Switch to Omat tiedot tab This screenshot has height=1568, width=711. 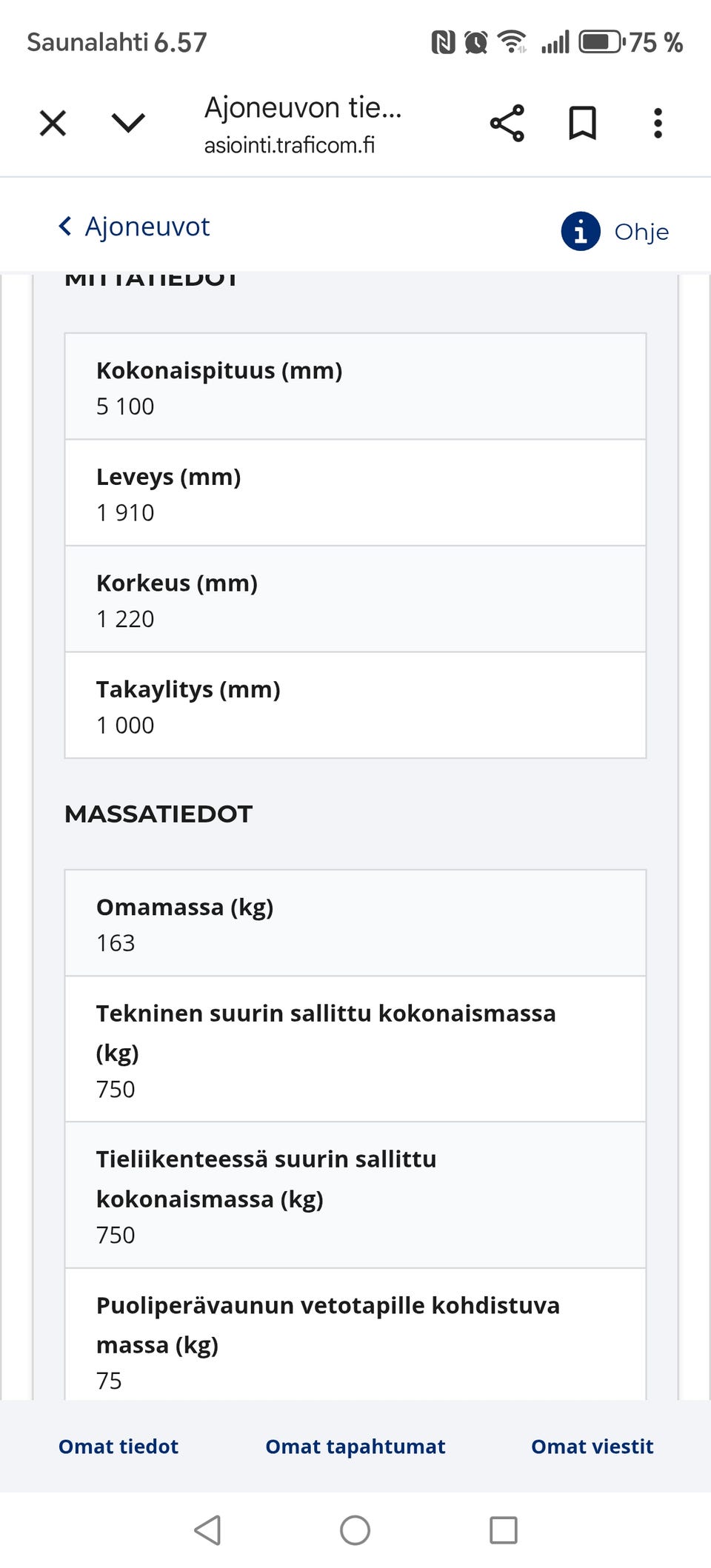(118, 1446)
